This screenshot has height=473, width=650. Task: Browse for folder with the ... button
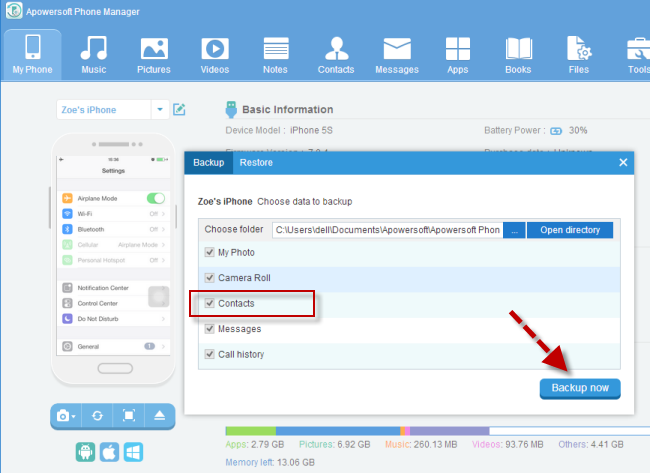tap(514, 230)
